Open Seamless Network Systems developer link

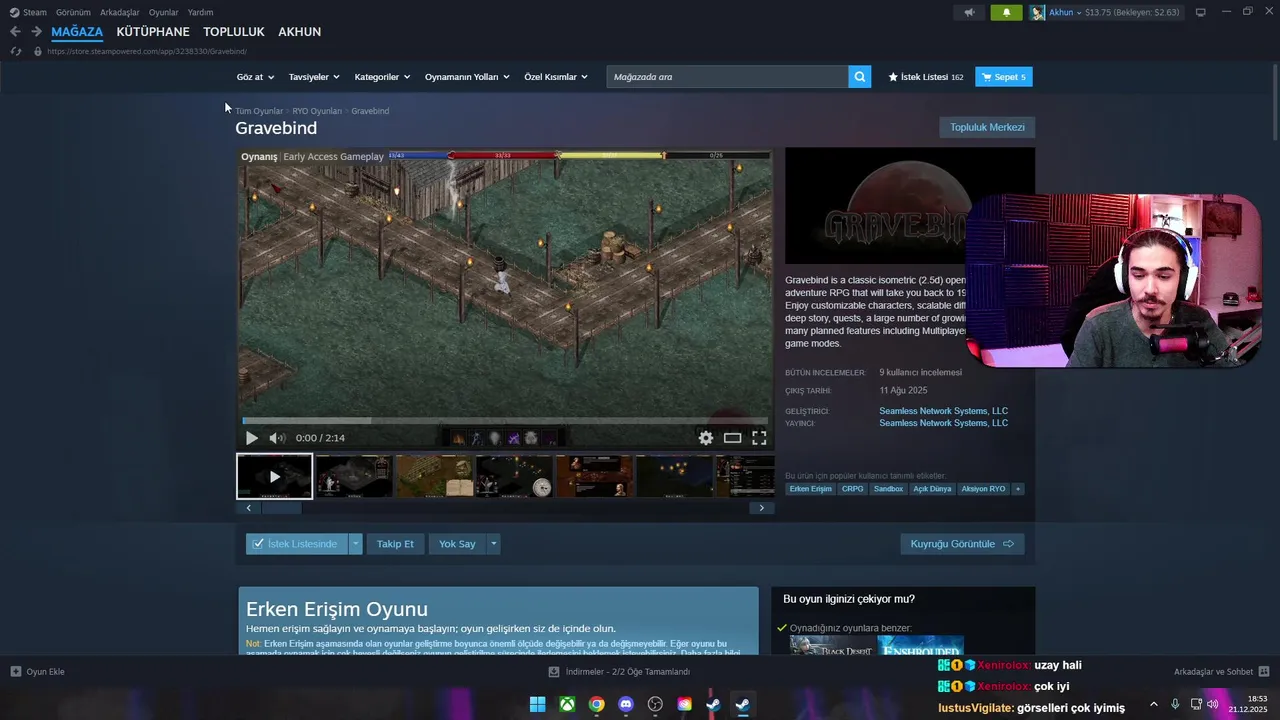[943, 411]
